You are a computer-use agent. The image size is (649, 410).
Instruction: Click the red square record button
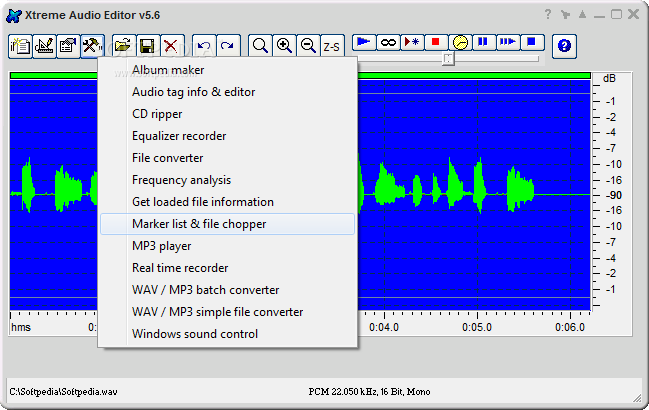436,42
